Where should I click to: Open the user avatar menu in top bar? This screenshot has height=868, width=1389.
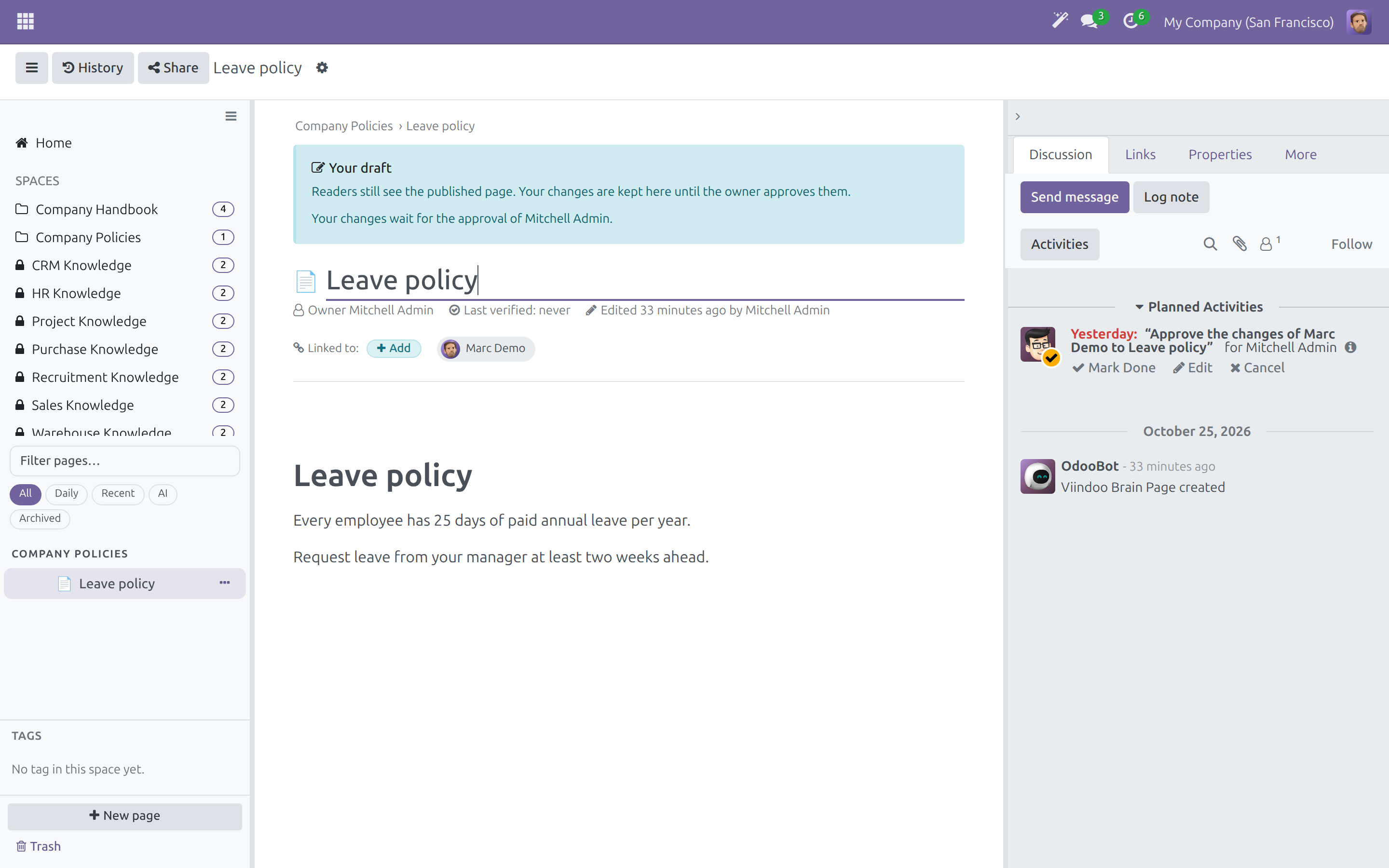[x=1359, y=22]
